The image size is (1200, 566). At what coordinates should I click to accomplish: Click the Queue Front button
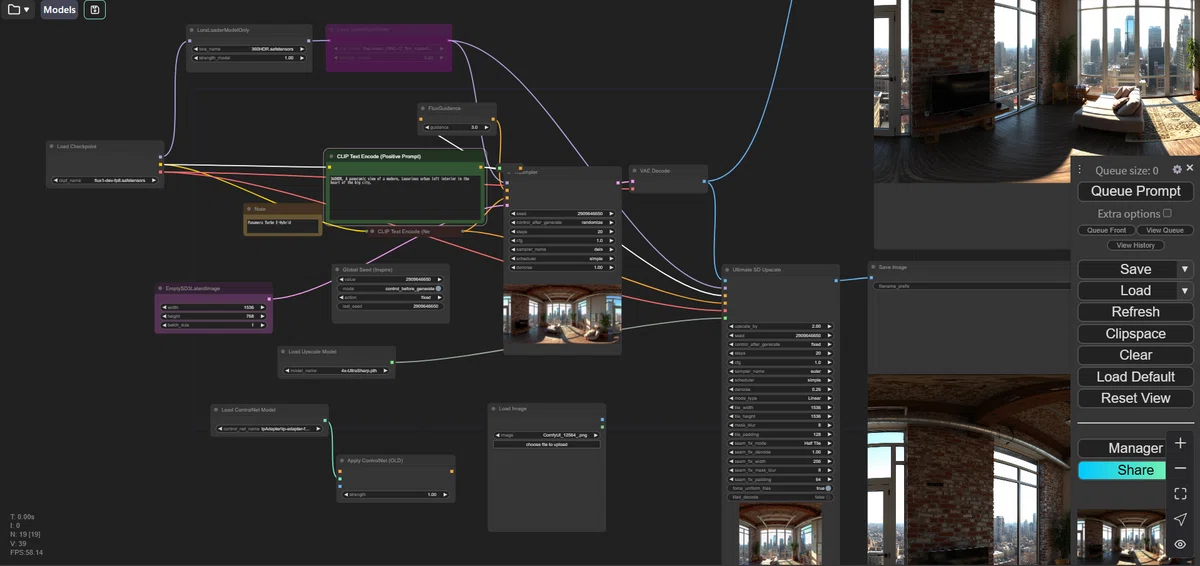coord(1106,230)
